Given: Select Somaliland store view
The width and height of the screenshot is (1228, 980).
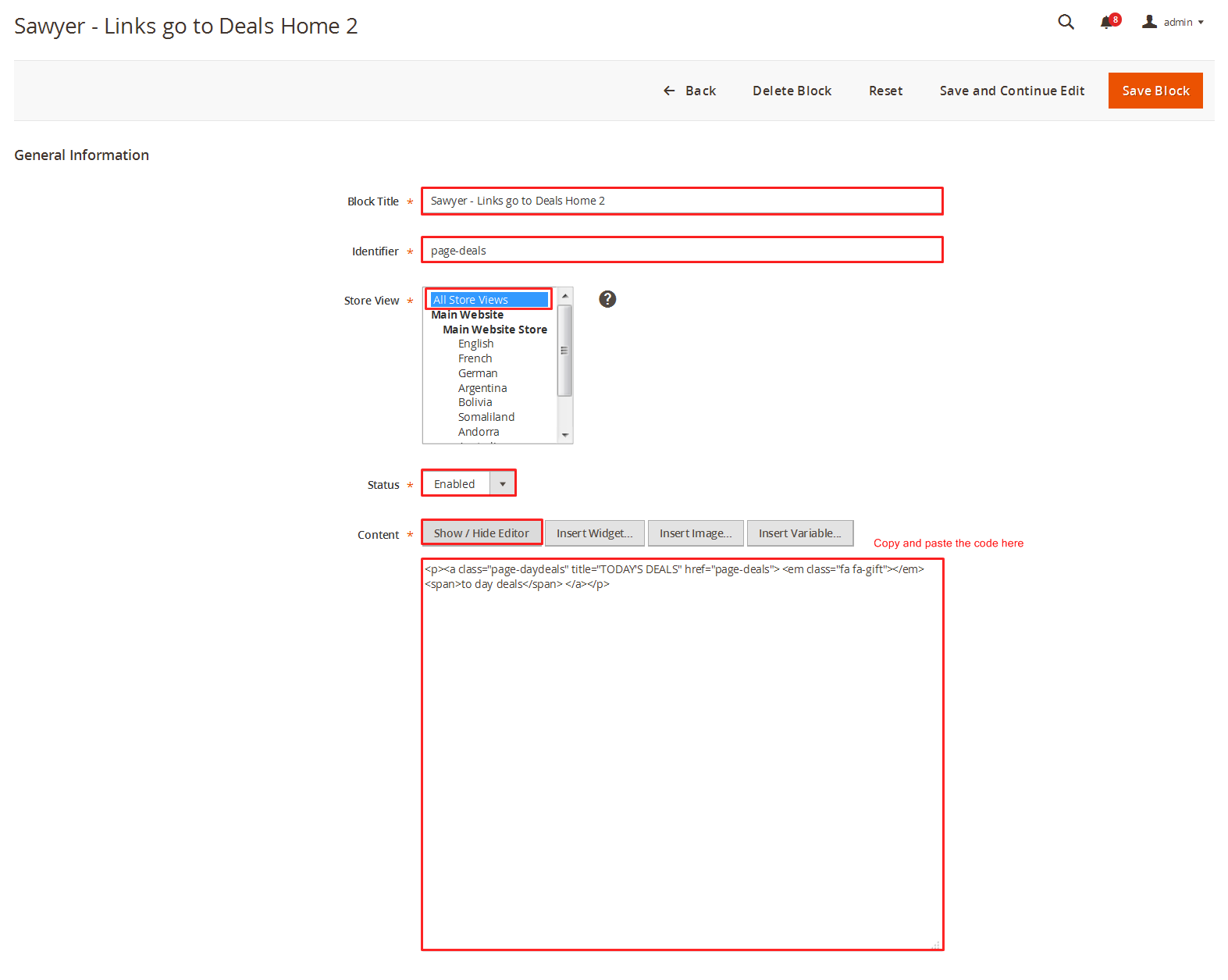Looking at the screenshot, I should pos(486,417).
